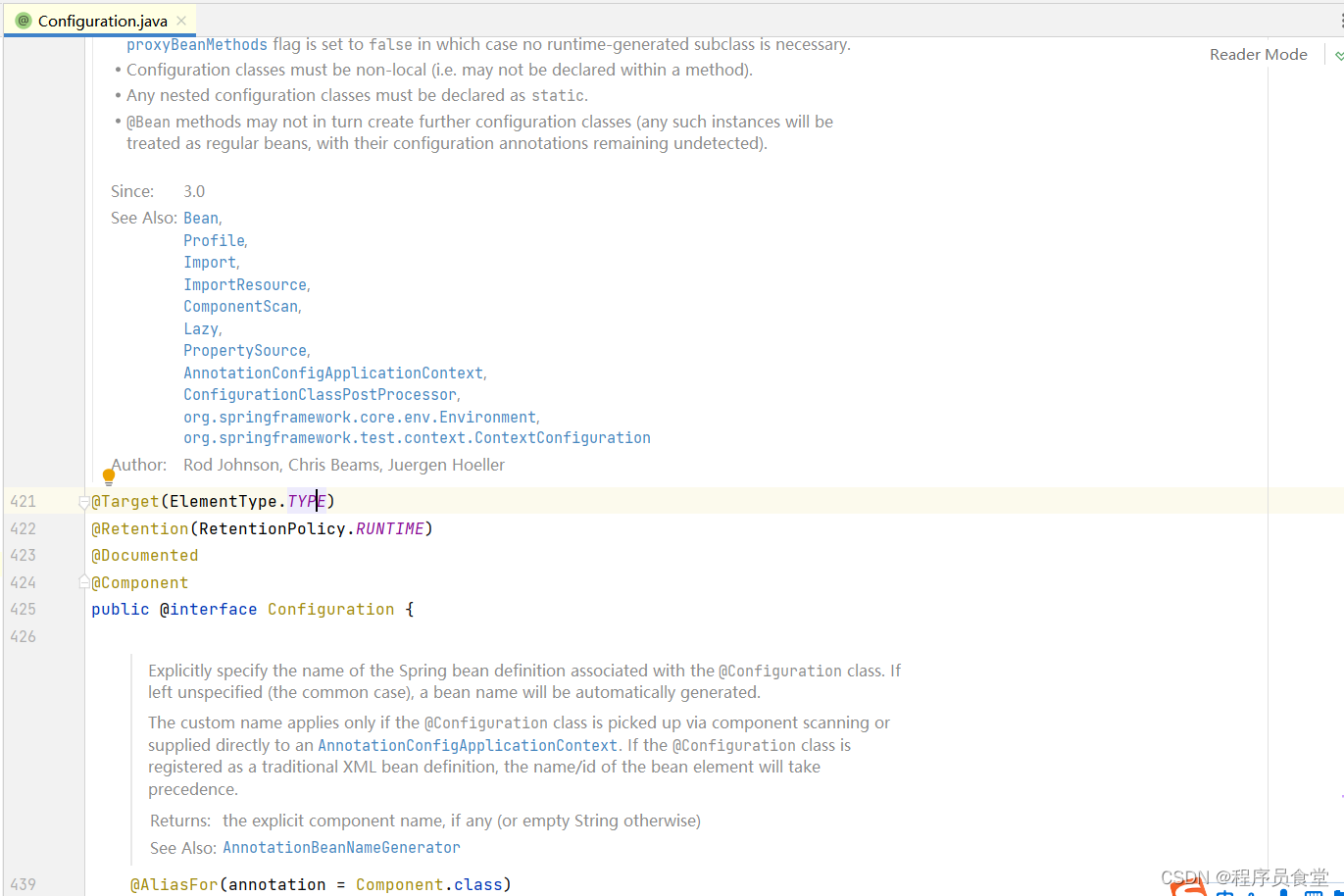
Task: Navigate to ConfigurationClassPostProcessor
Action: pos(320,394)
